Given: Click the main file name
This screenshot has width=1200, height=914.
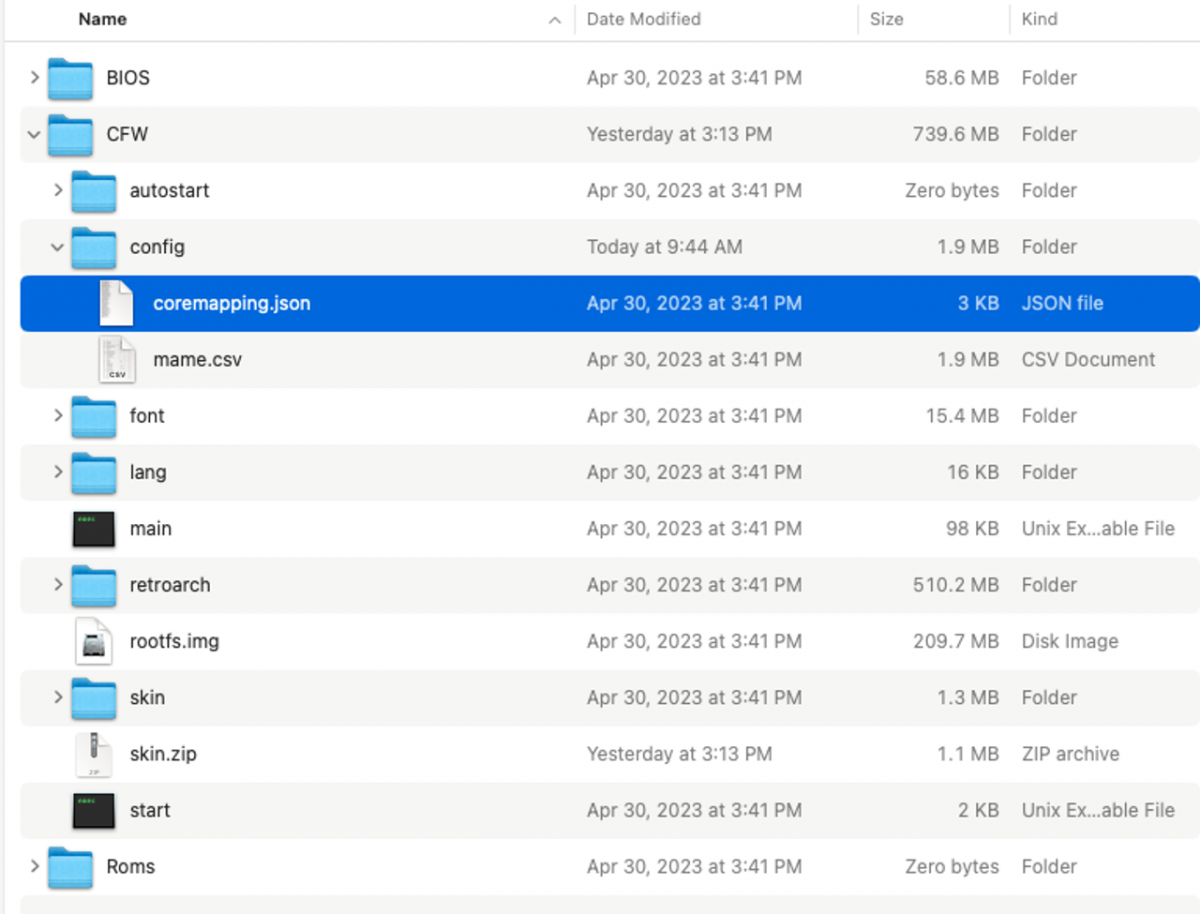Looking at the screenshot, I should tap(151, 528).
